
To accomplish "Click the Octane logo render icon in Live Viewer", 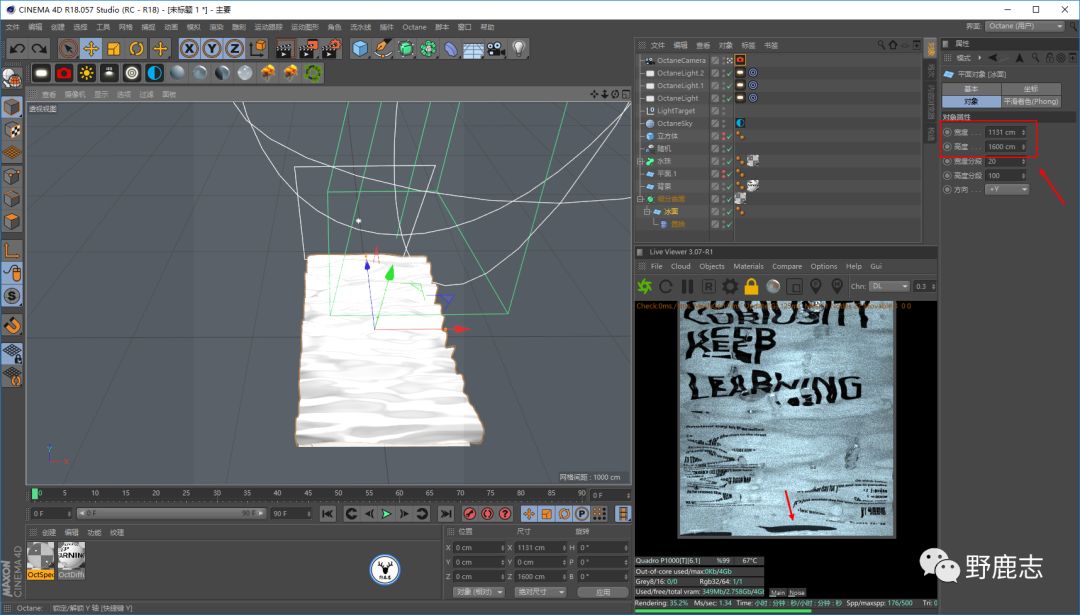I will click(645, 286).
